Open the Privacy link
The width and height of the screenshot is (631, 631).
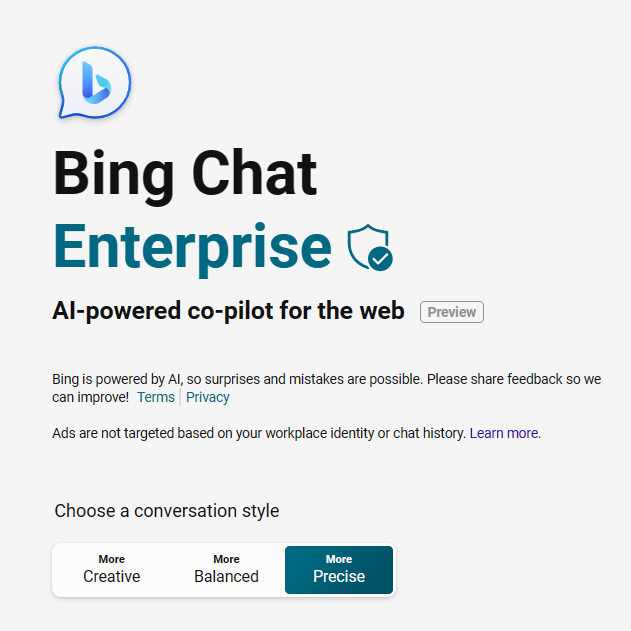(208, 397)
